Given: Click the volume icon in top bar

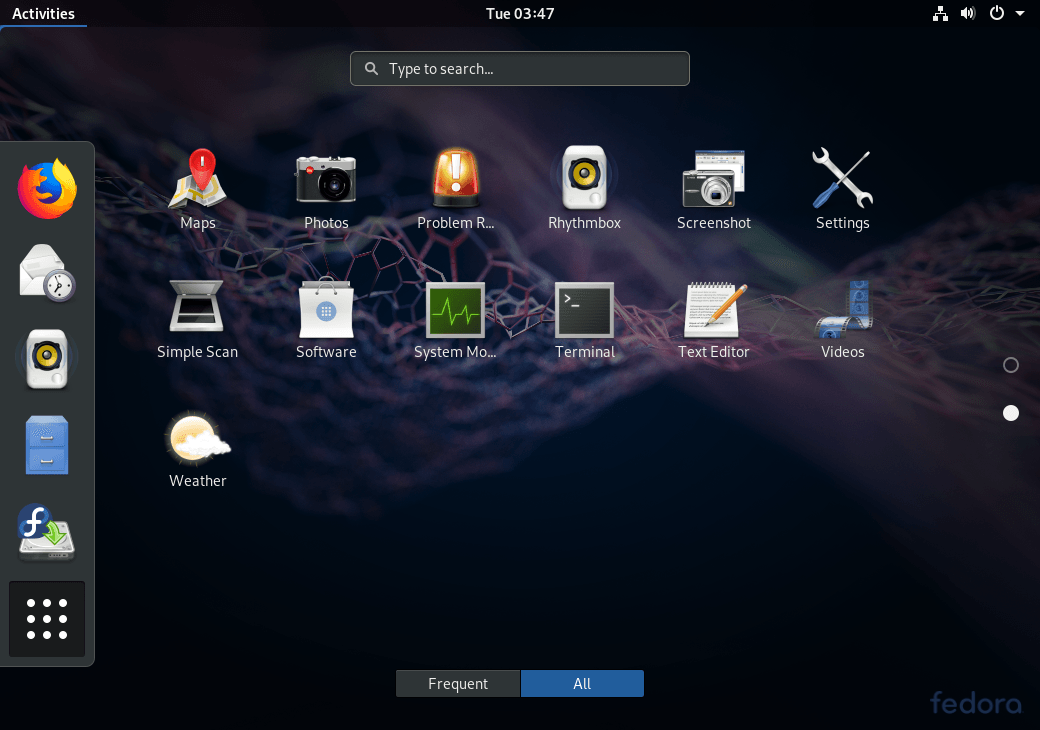Looking at the screenshot, I should (x=968, y=13).
